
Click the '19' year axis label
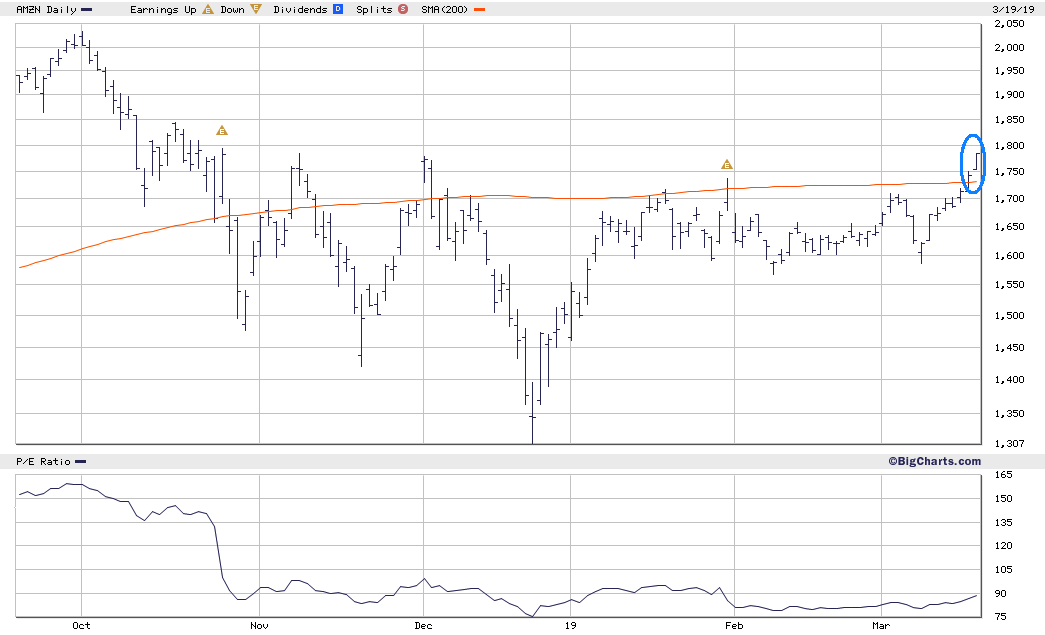[x=570, y=626]
